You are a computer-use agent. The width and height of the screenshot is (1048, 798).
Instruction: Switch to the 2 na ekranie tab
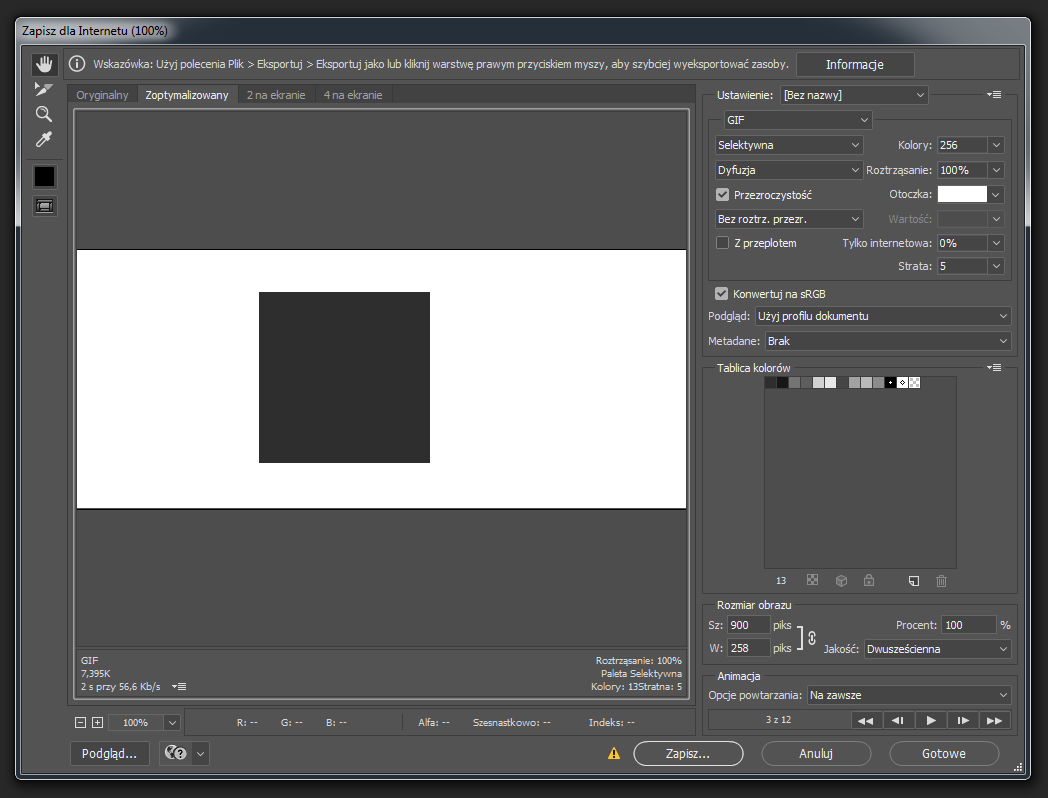(x=276, y=95)
